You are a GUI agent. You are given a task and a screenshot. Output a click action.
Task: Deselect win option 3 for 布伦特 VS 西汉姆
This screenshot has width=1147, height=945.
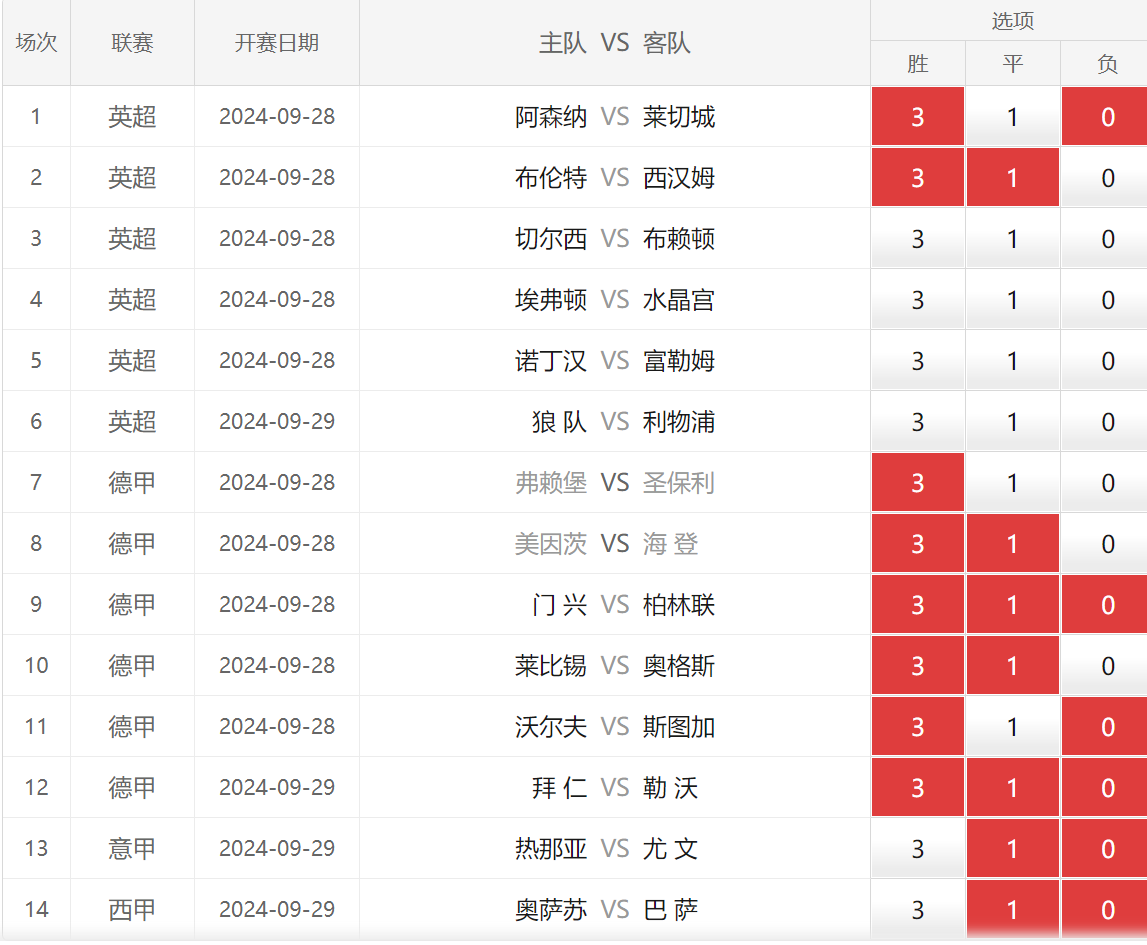coord(917,178)
